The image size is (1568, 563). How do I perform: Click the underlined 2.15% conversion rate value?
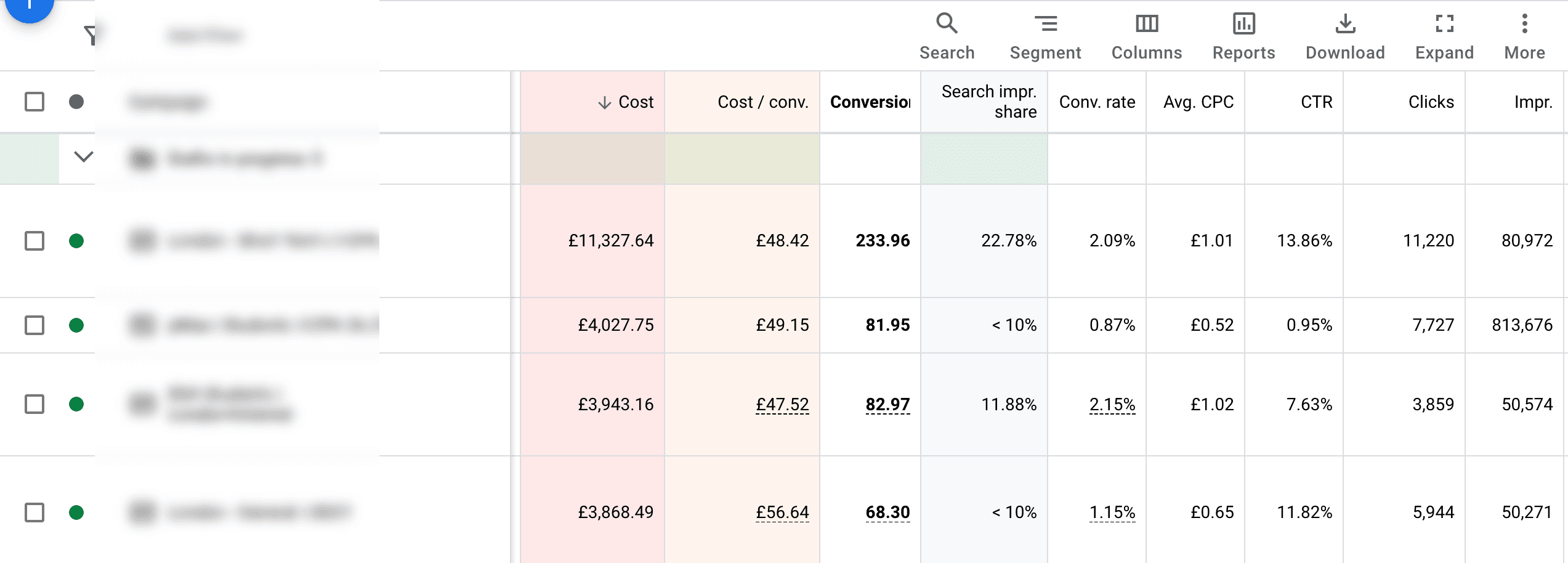click(x=1112, y=405)
